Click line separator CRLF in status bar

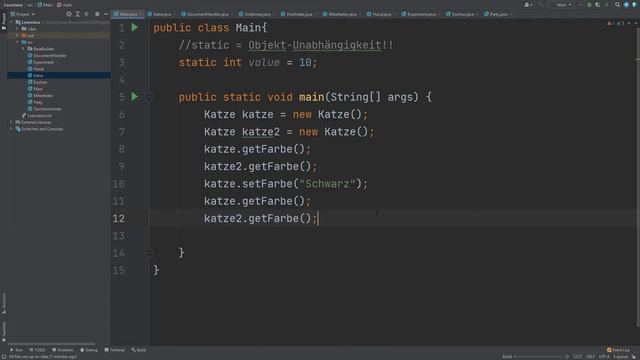click(590, 357)
